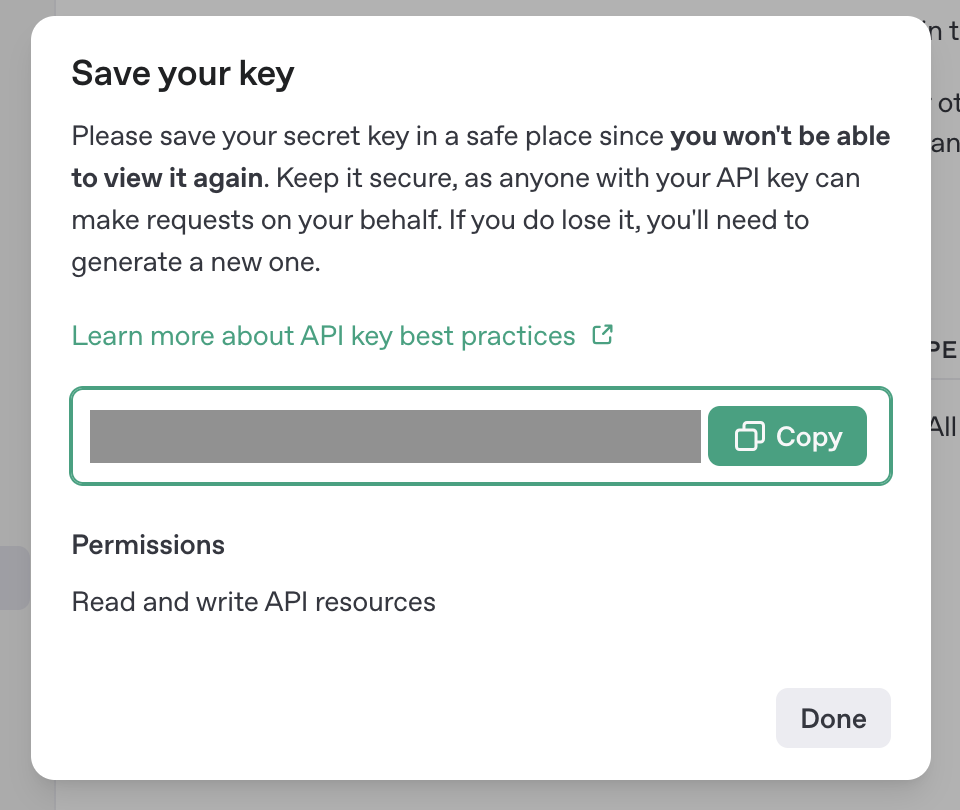Viewport: 960px width, 810px height.
Task: Click the Please save your secret key sentence
Action: [x=367, y=137]
